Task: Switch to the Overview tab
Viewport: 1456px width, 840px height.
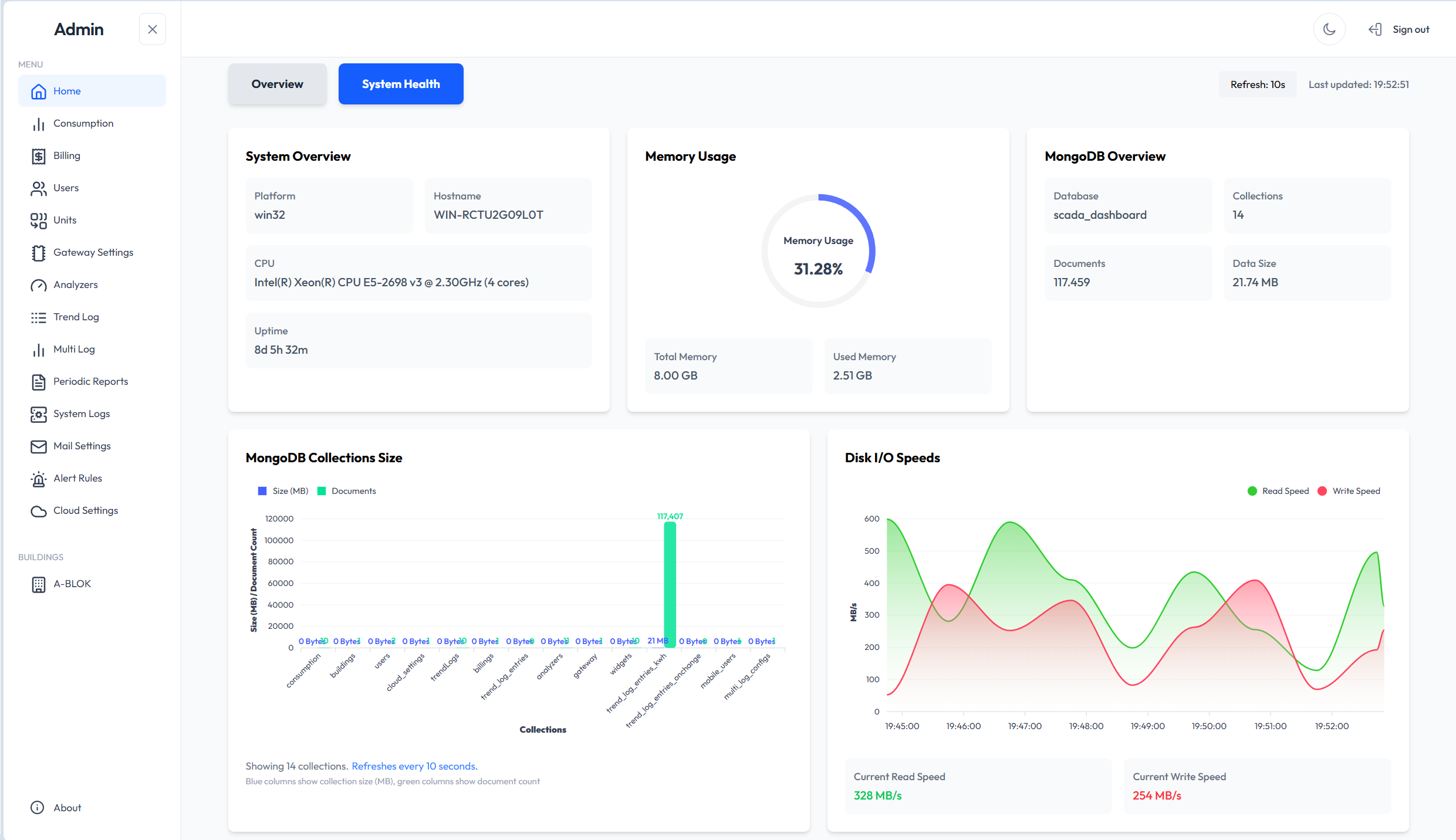Action: (277, 84)
